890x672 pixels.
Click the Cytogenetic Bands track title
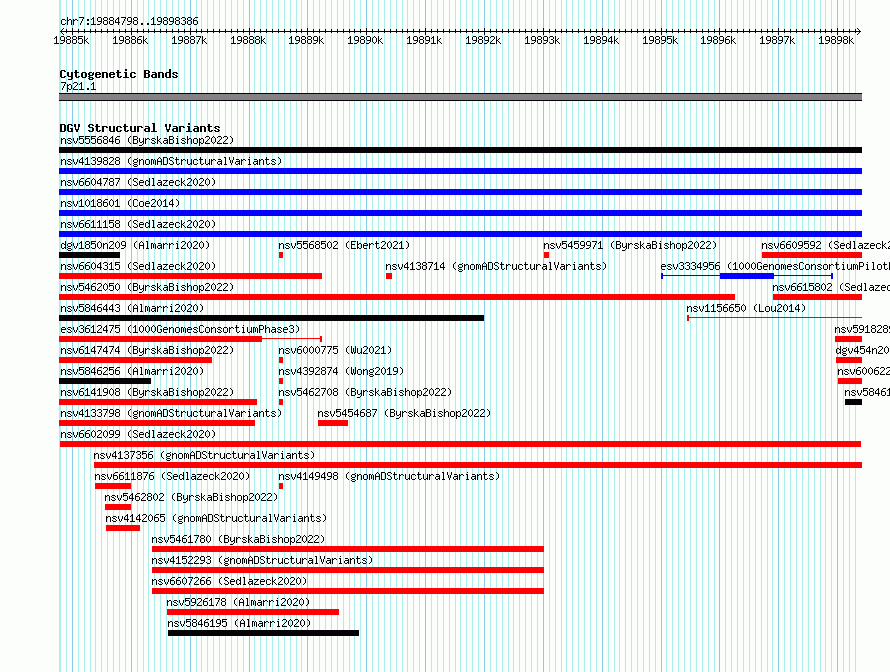click(x=119, y=74)
